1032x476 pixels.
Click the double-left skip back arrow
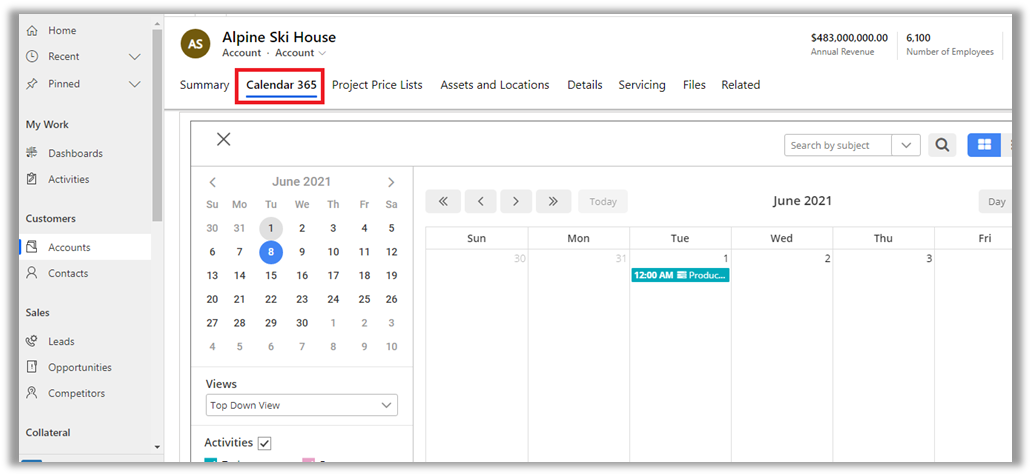coord(442,201)
